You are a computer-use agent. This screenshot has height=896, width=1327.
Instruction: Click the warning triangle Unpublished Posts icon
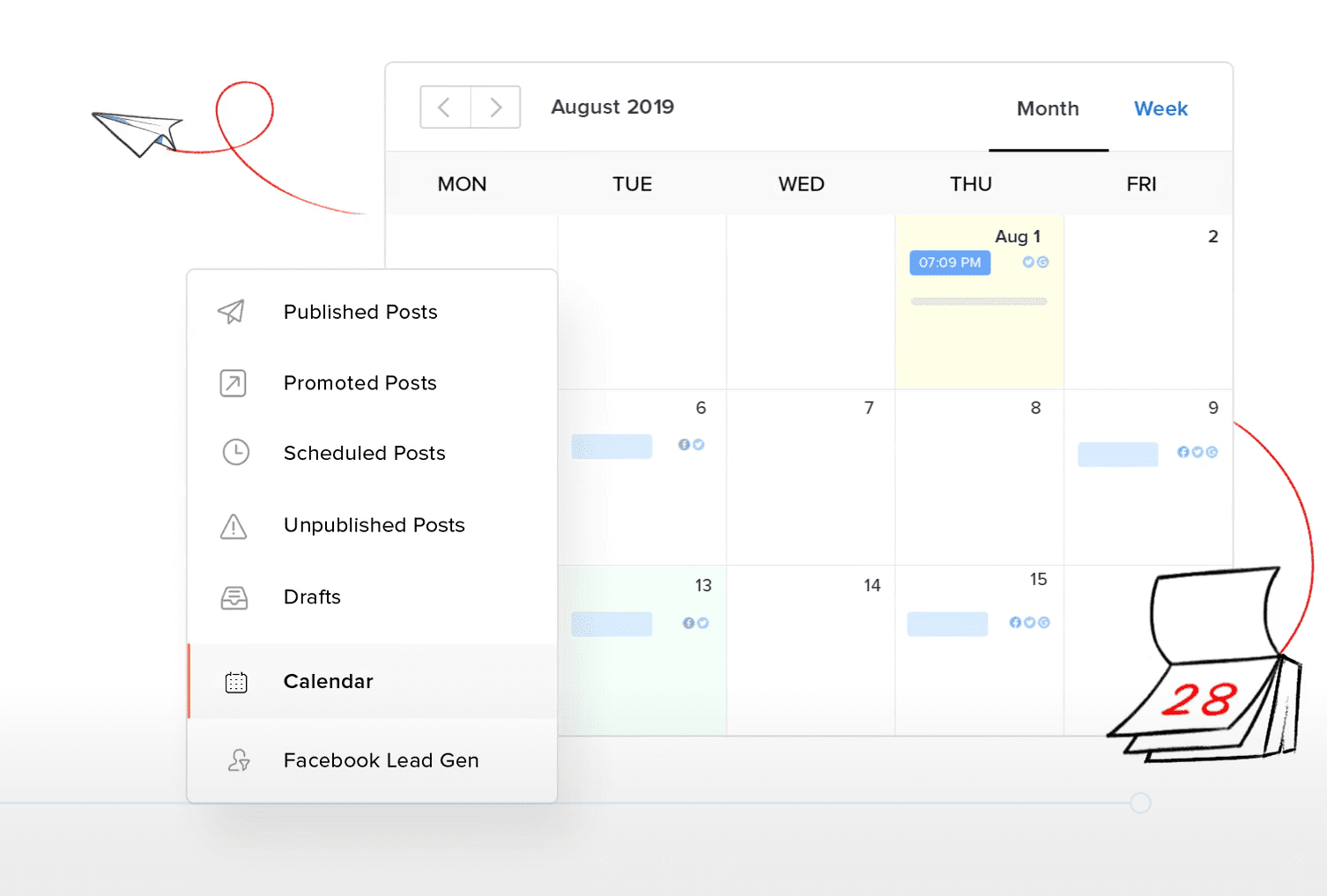pyautogui.click(x=234, y=526)
